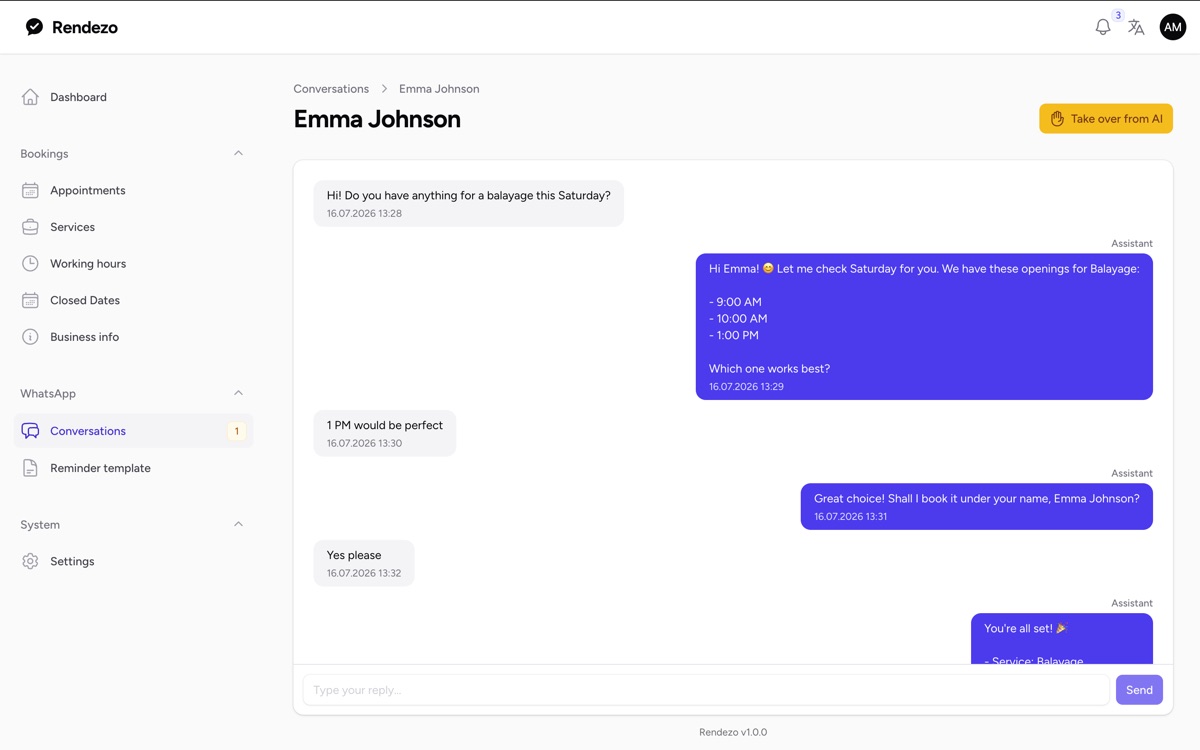The image size is (1200, 750).
Task: Open the AM user avatar menu
Action: (x=1173, y=27)
